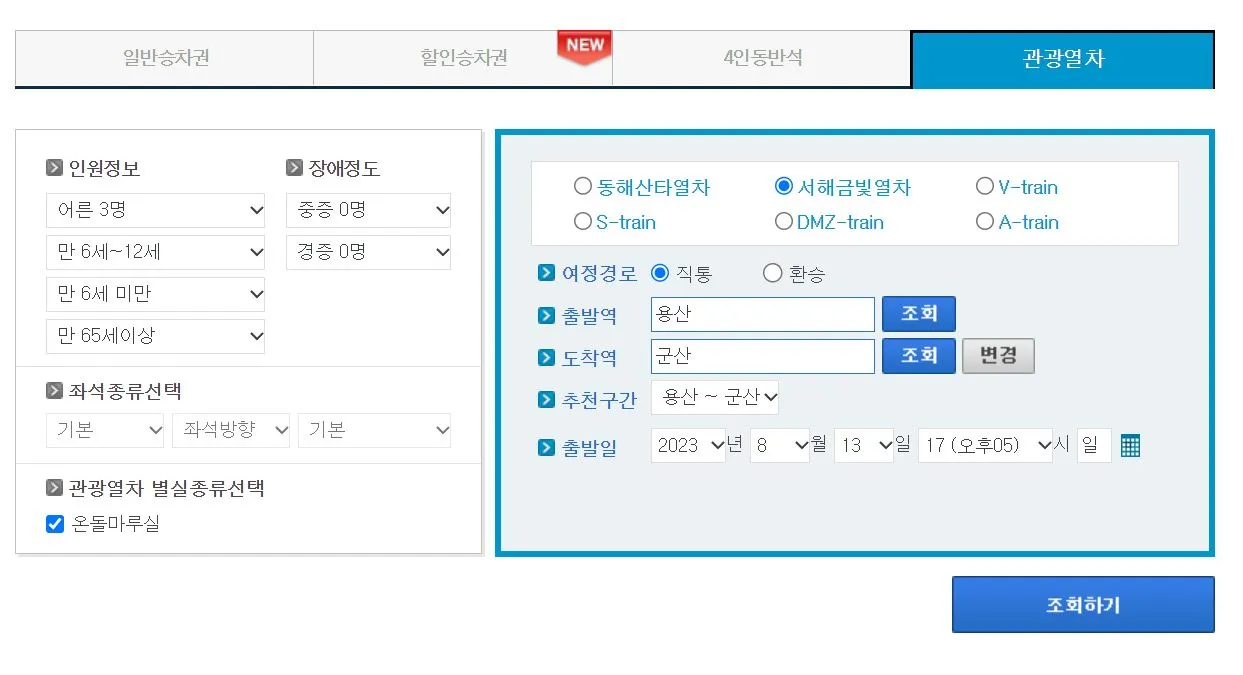Image resolution: width=1243 pixels, height=675 pixels.
Task: Switch to the 일반승차권 tab
Action: pos(164,59)
